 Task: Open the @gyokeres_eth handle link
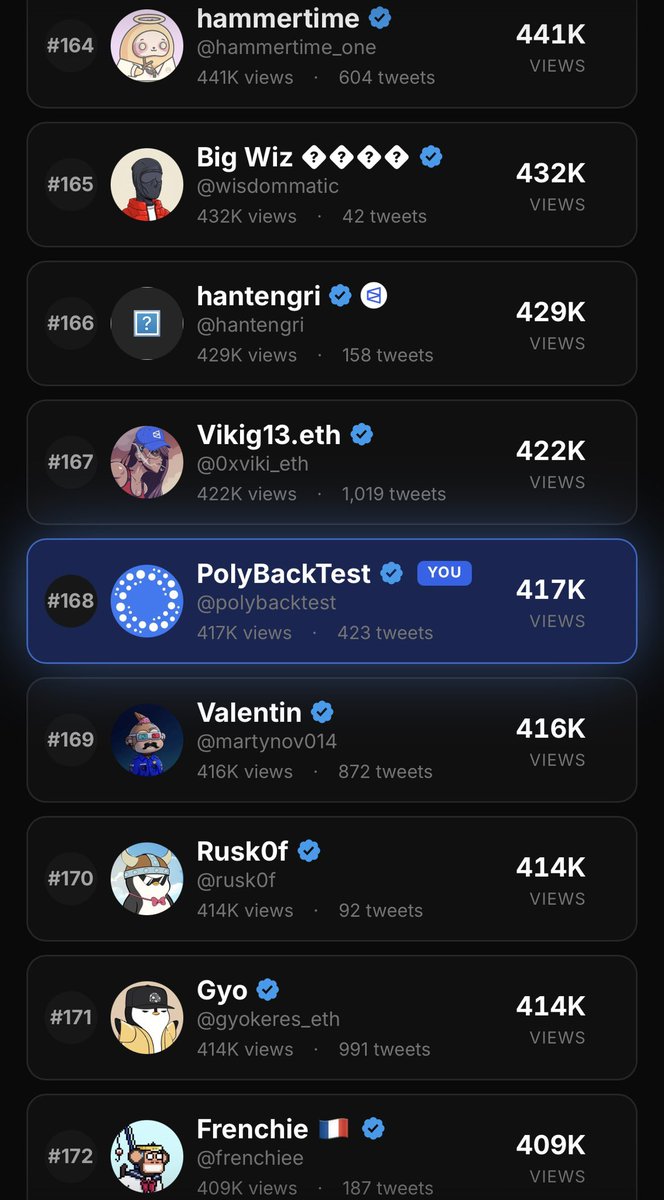(x=269, y=1020)
